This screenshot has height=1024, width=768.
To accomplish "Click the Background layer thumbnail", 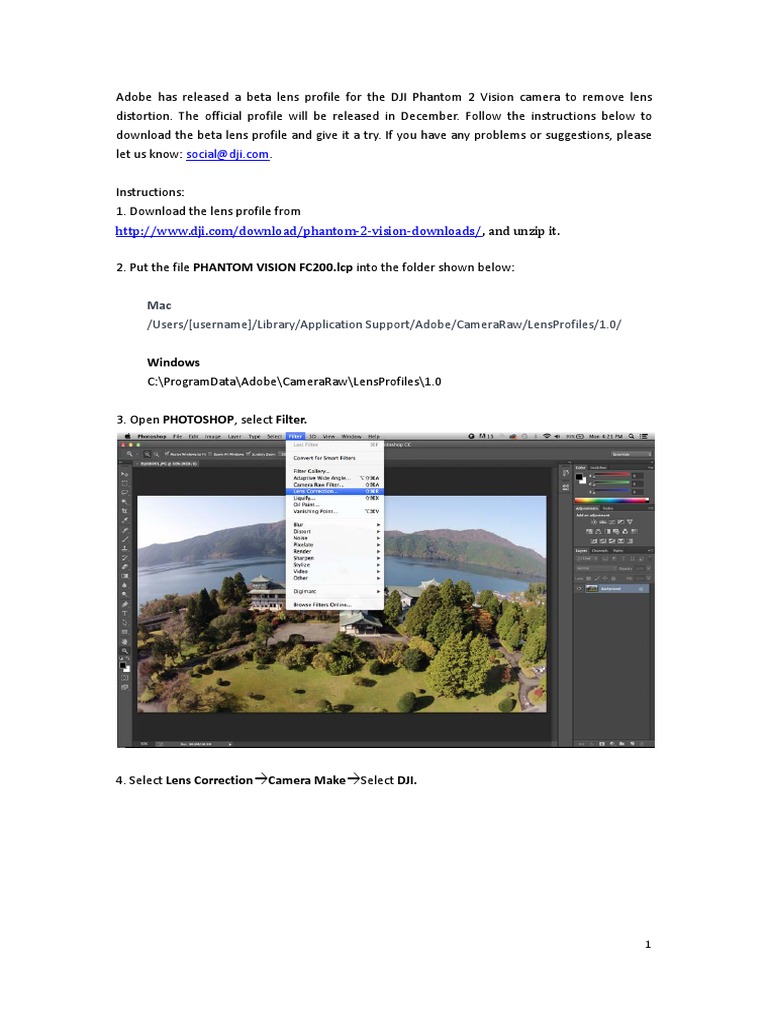I will (x=592, y=588).
